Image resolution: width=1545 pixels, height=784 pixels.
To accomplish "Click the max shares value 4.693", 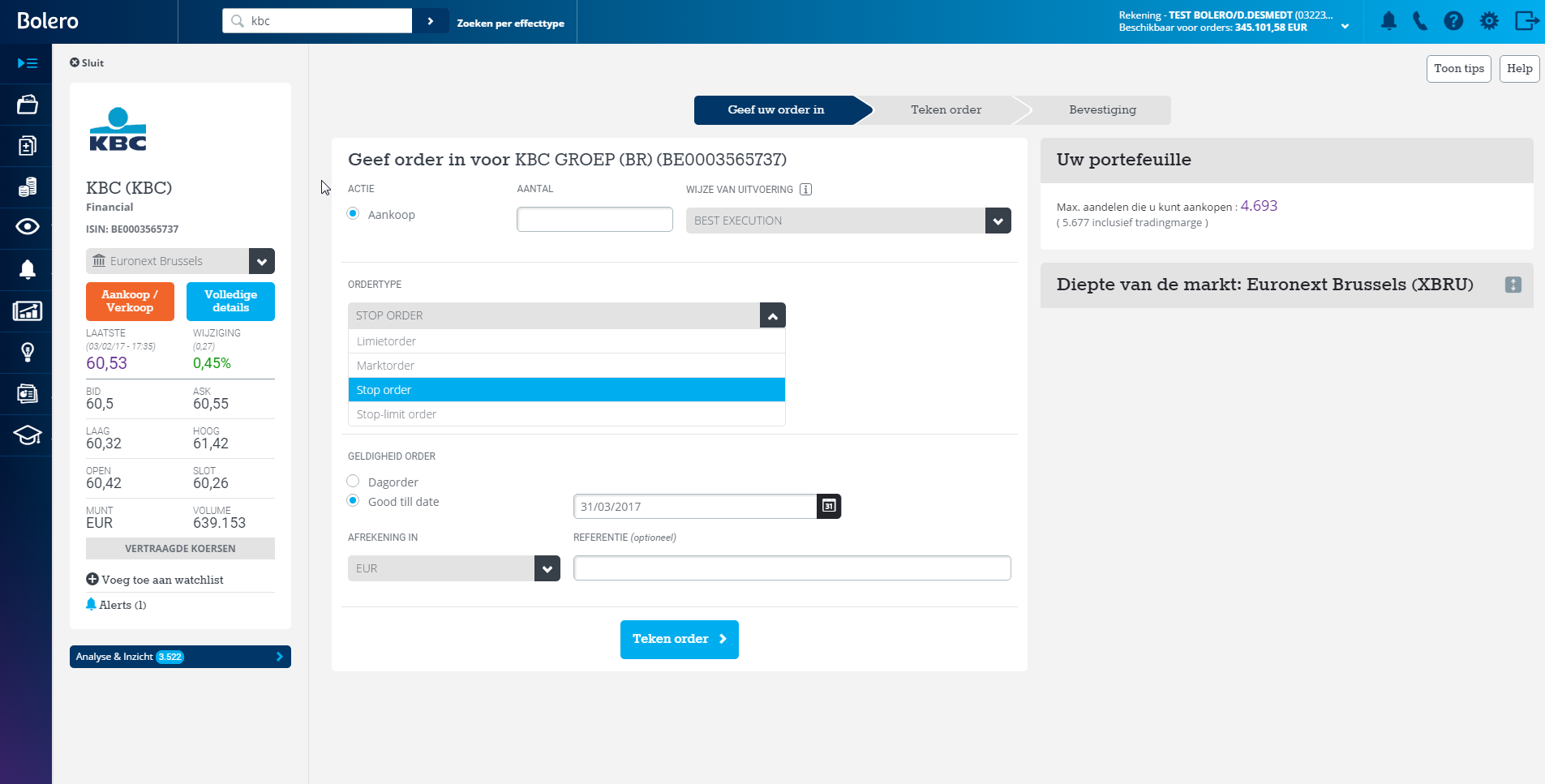I will point(1259,206).
